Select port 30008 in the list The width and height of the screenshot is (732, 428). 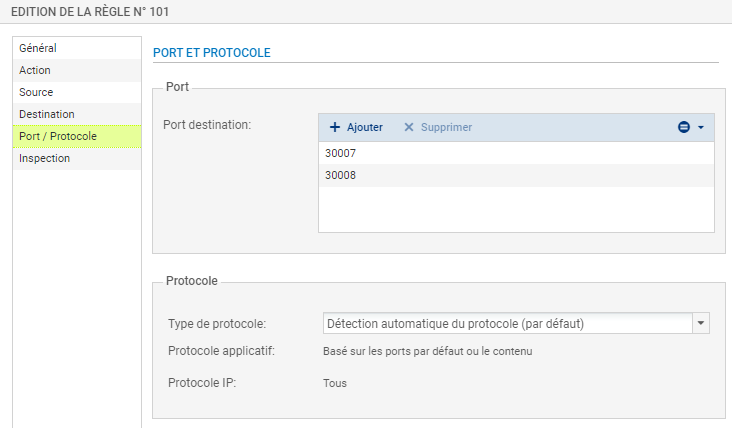click(x=516, y=175)
